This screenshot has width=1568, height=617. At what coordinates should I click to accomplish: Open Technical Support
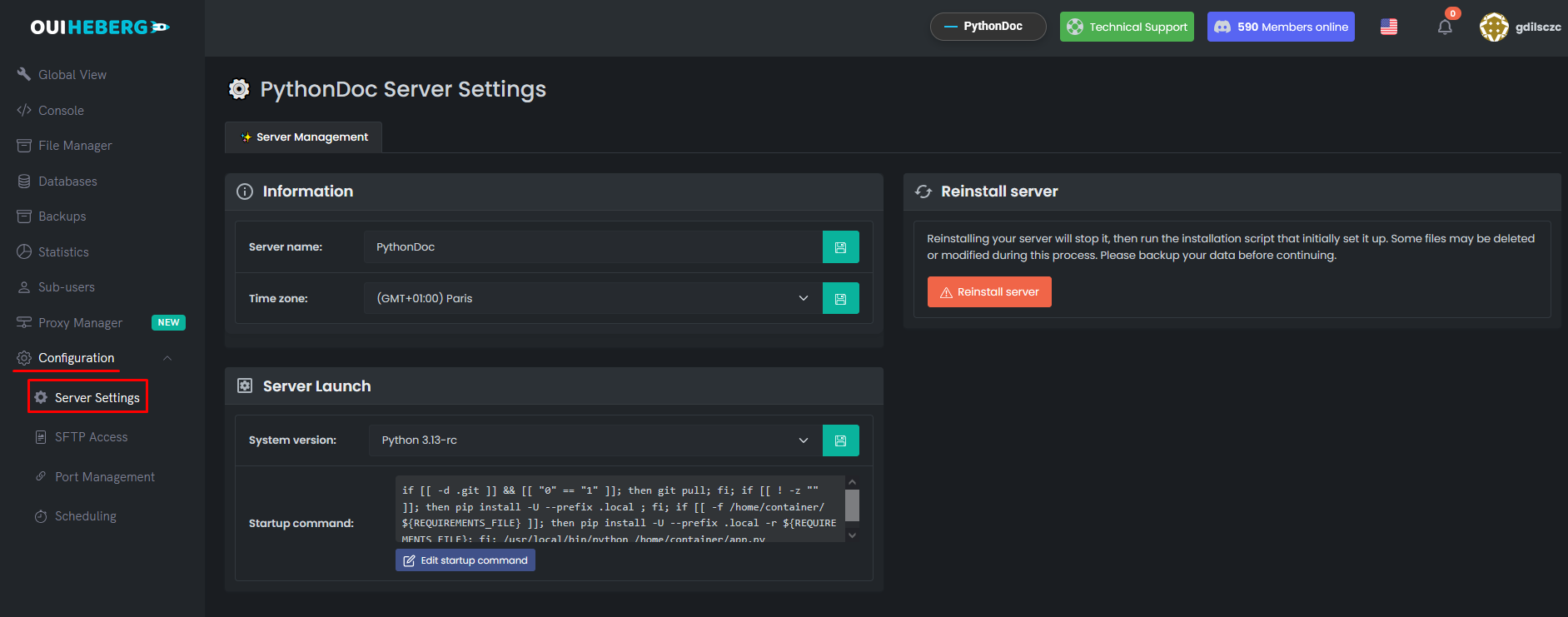(1127, 27)
